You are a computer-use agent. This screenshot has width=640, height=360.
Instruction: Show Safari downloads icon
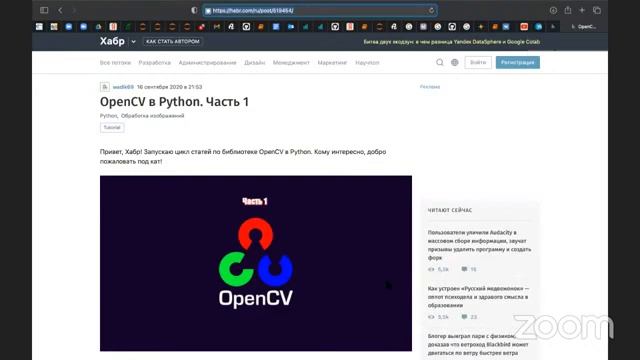click(x=553, y=10)
